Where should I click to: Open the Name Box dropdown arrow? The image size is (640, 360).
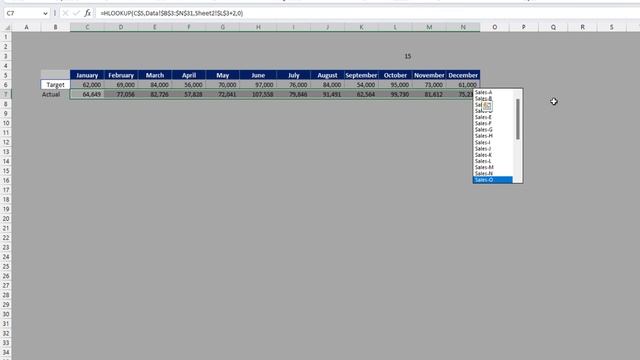[45, 13]
